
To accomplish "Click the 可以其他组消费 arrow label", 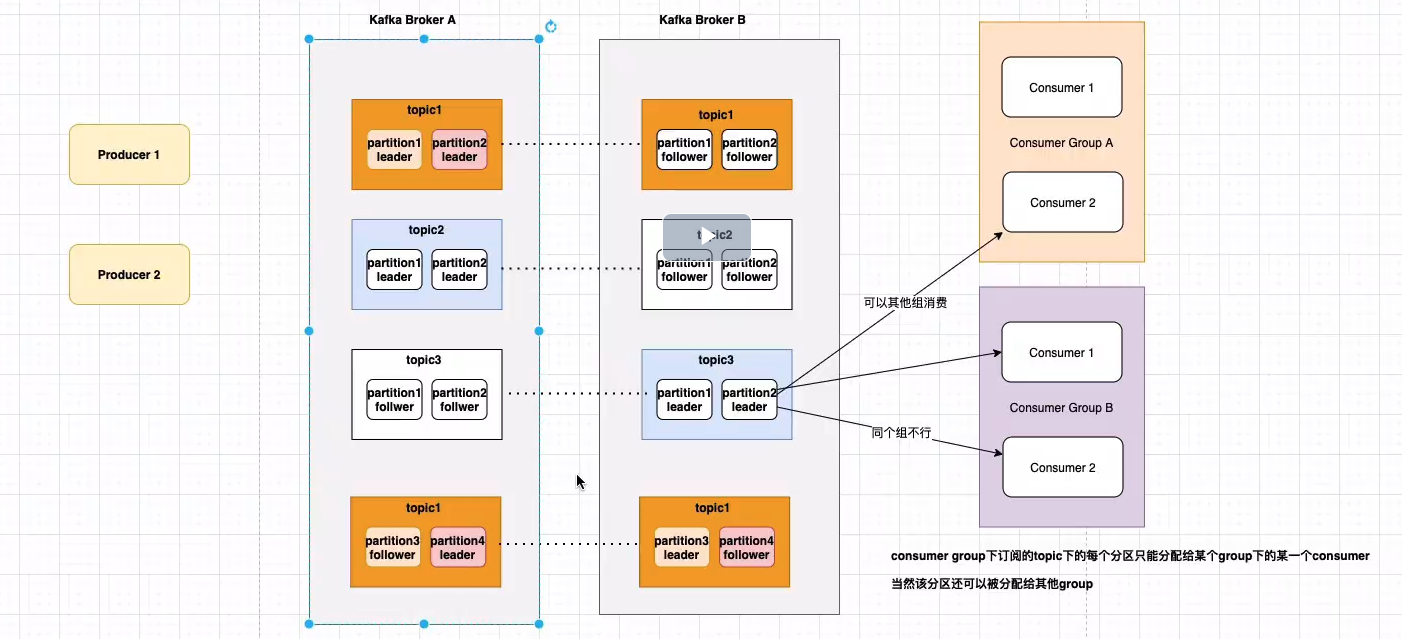I will point(905,301).
